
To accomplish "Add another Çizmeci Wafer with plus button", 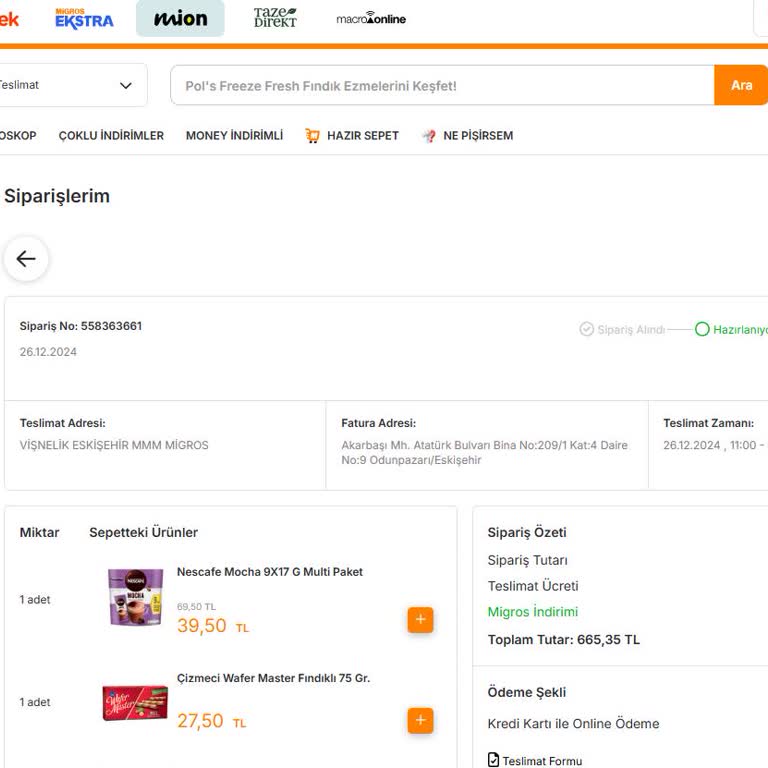I will (x=420, y=720).
